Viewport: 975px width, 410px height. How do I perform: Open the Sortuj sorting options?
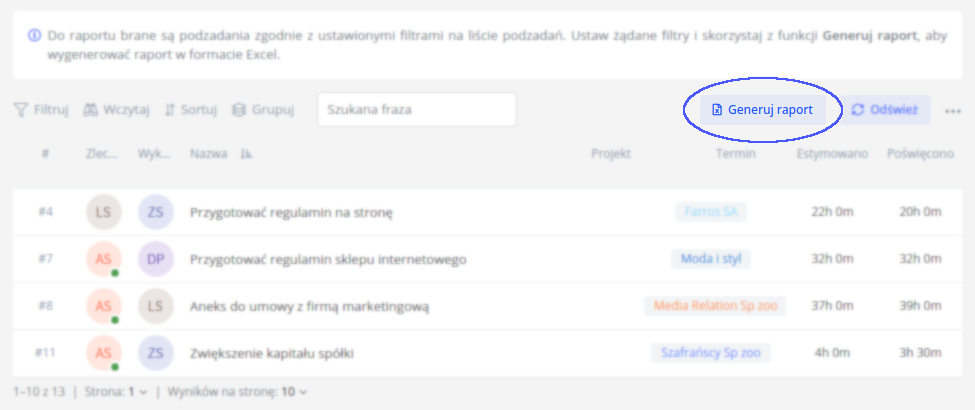190,110
